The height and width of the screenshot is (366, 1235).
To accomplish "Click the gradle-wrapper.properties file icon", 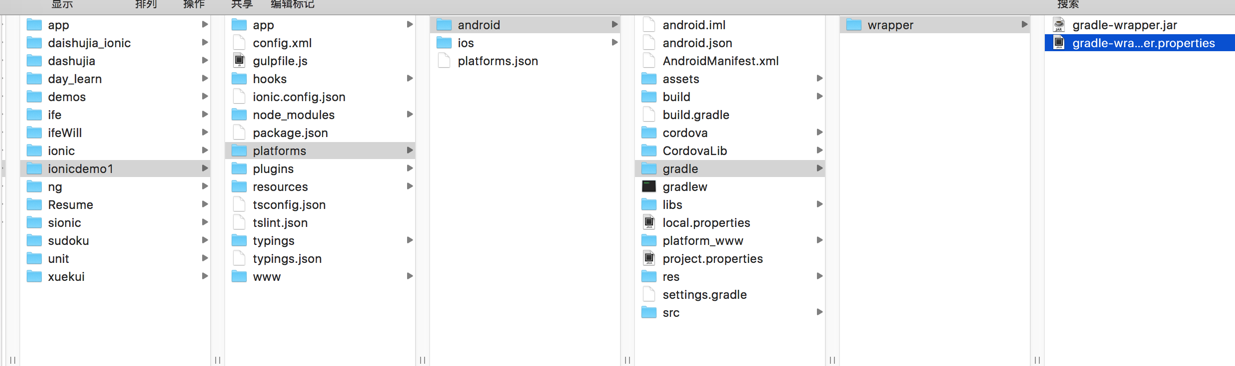I will [1059, 43].
